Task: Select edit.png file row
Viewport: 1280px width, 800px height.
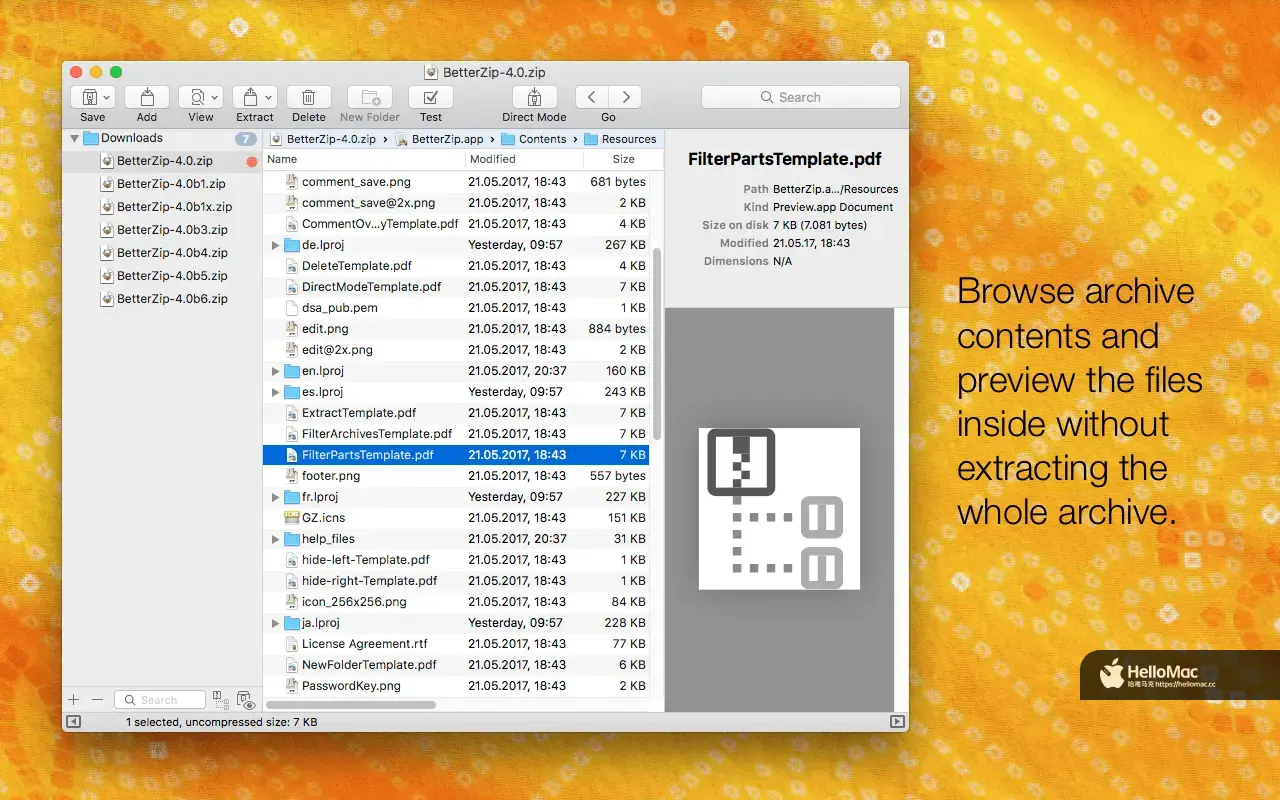Action: pyautogui.click(x=457, y=329)
